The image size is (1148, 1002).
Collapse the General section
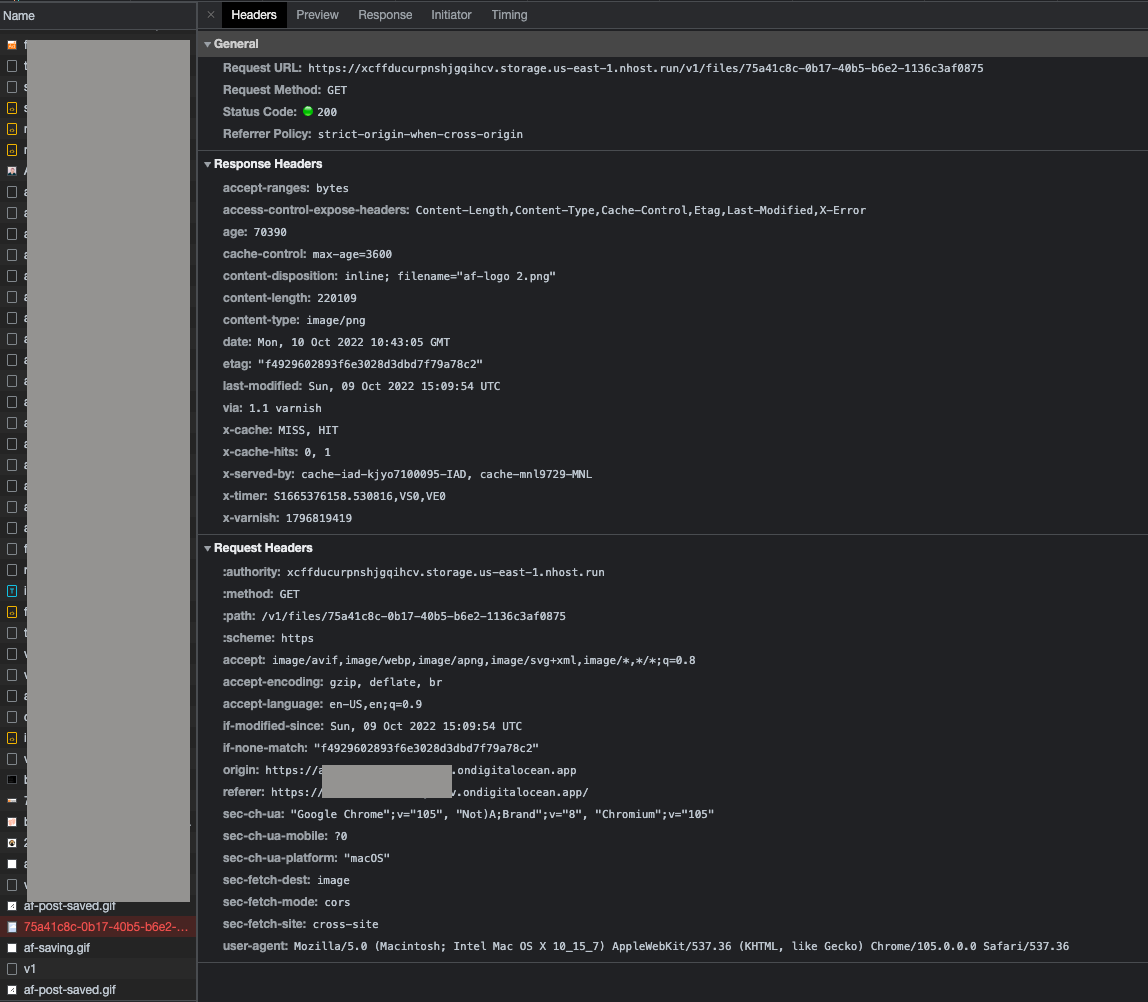pos(208,43)
